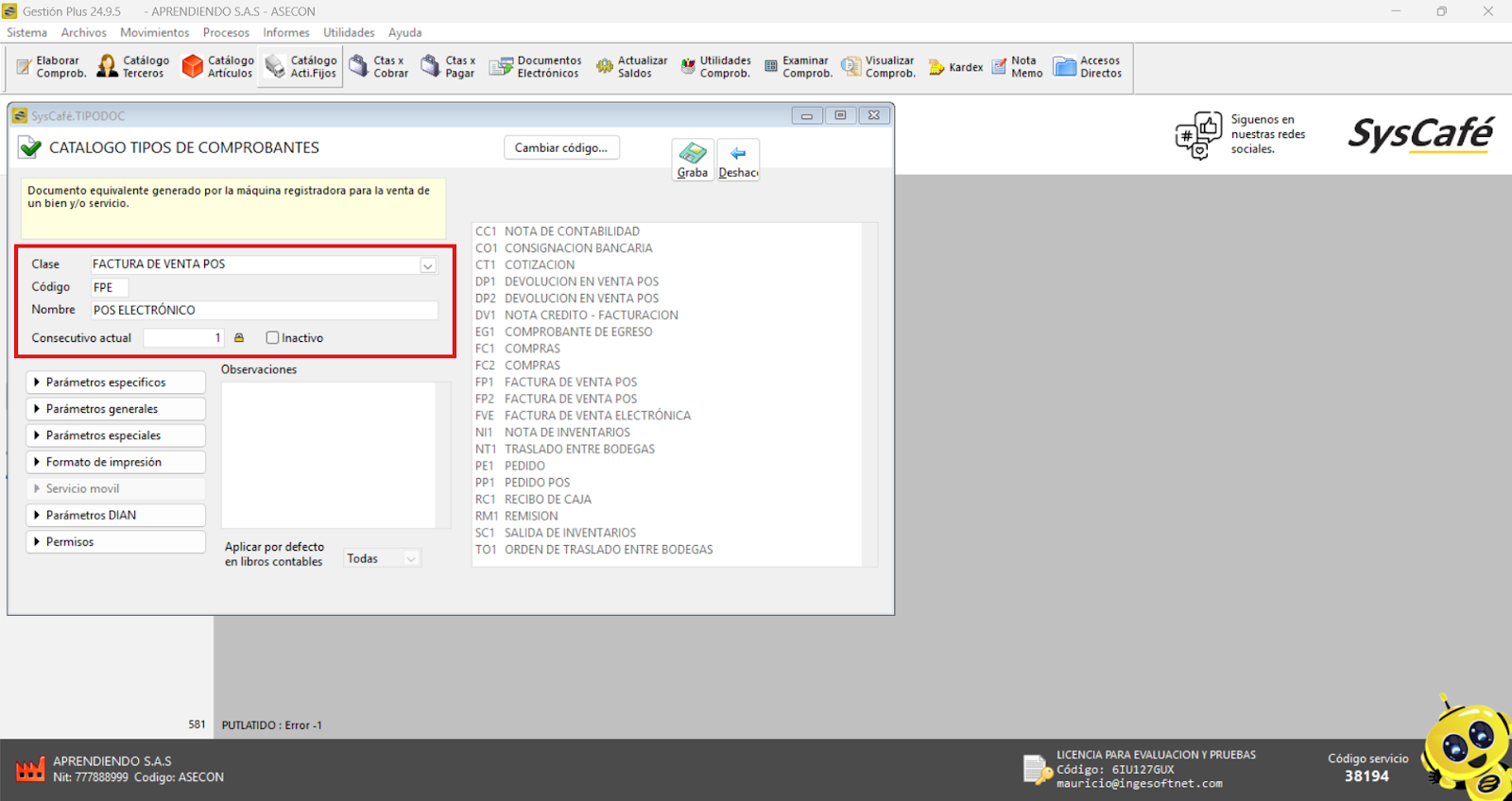
Task: Click the Cambiar código button
Action: (561, 148)
